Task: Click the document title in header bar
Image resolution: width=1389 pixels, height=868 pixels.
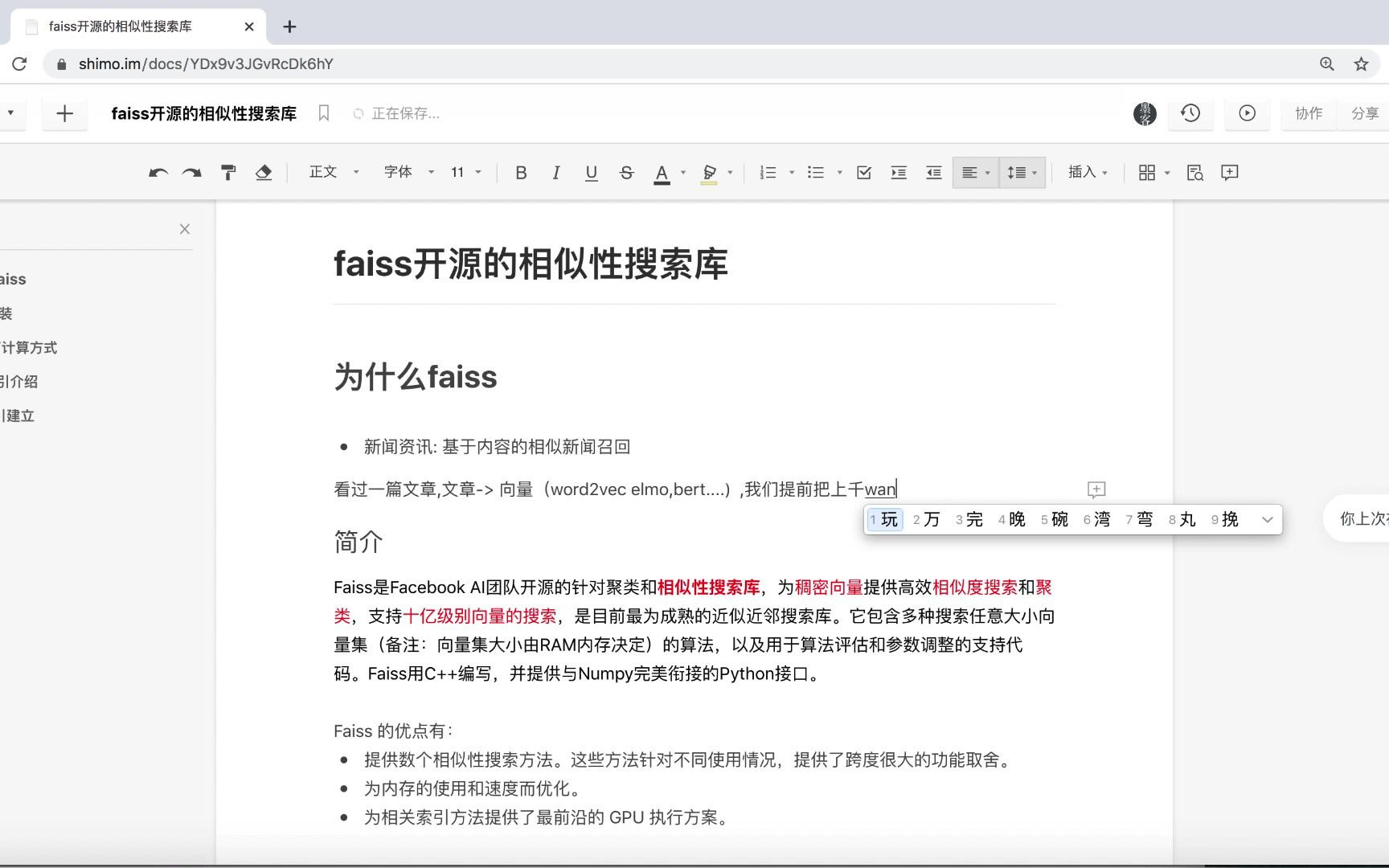Action: (204, 113)
